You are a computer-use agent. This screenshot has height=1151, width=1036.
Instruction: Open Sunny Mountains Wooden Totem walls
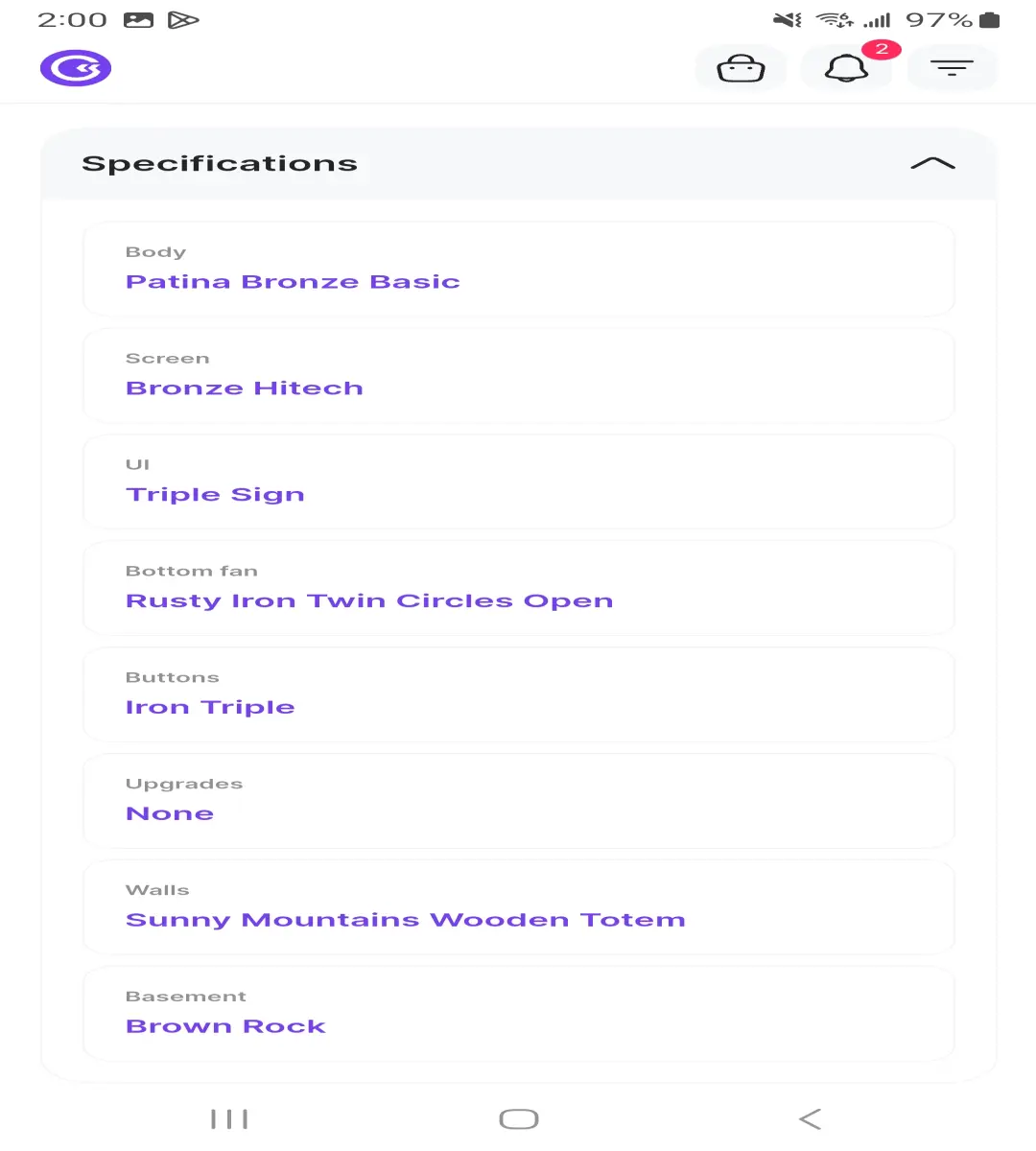click(x=406, y=920)
